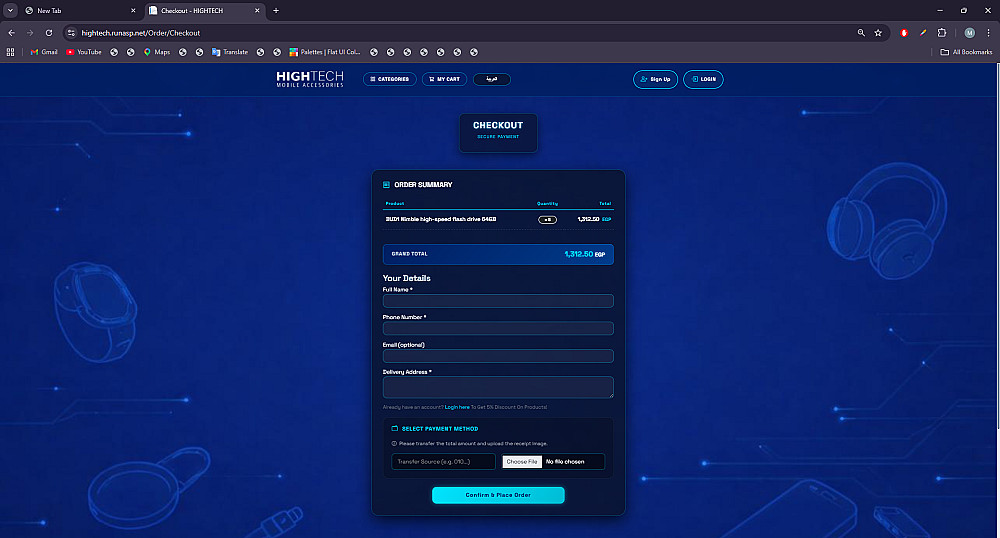This screenshot has width=1000, height=538.
Task: Follow the 'Login here' discount link
Action: [x=457, y=407]
